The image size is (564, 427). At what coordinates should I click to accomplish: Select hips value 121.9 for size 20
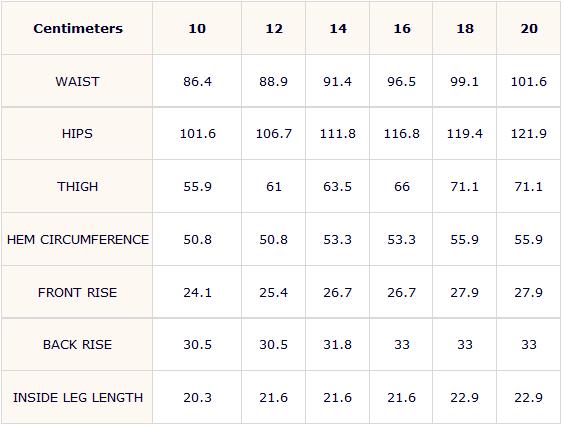pos(529,134)
